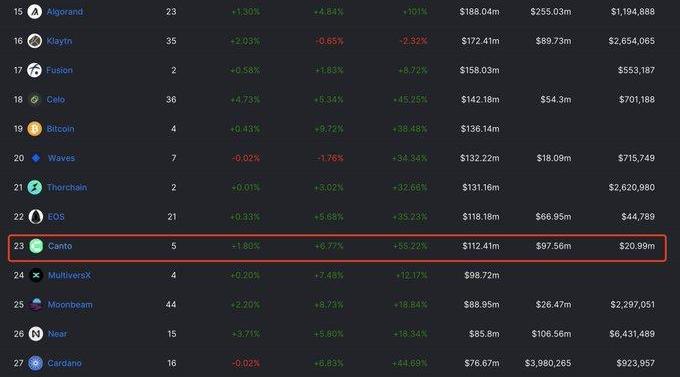Open the Cardano chain link
The height and width of the screenshot is (377, 680).
click(64, 363)
